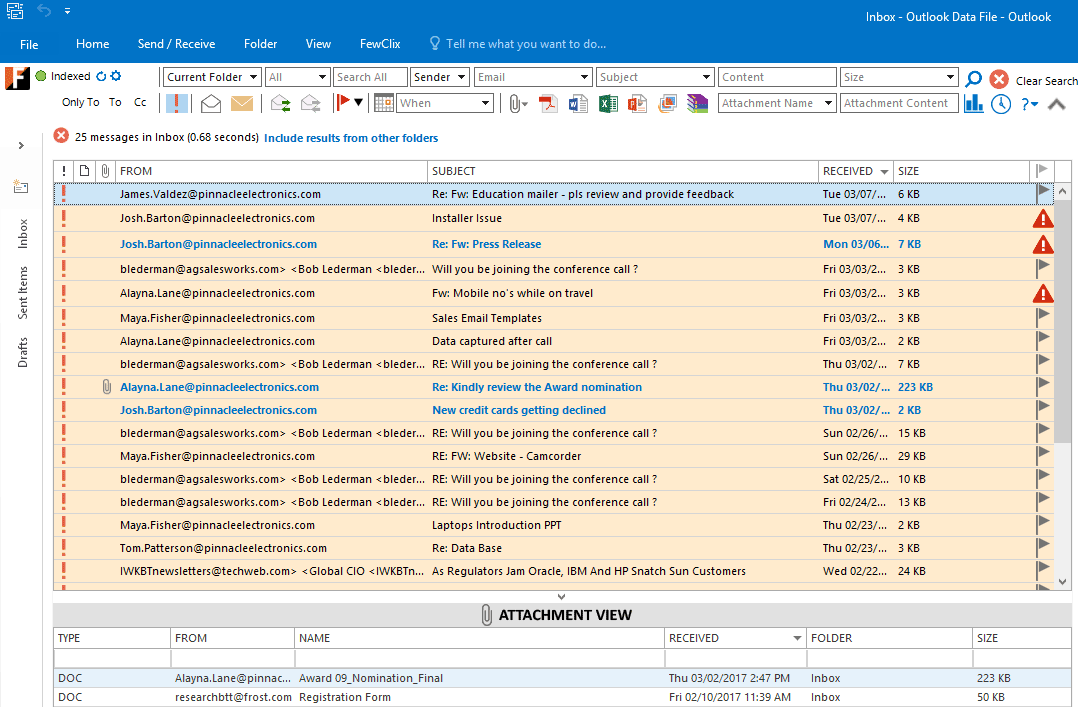Filter attachments by image files icon
The height and width of the screenshot is (708, 1079).
(x=667, y=103)
